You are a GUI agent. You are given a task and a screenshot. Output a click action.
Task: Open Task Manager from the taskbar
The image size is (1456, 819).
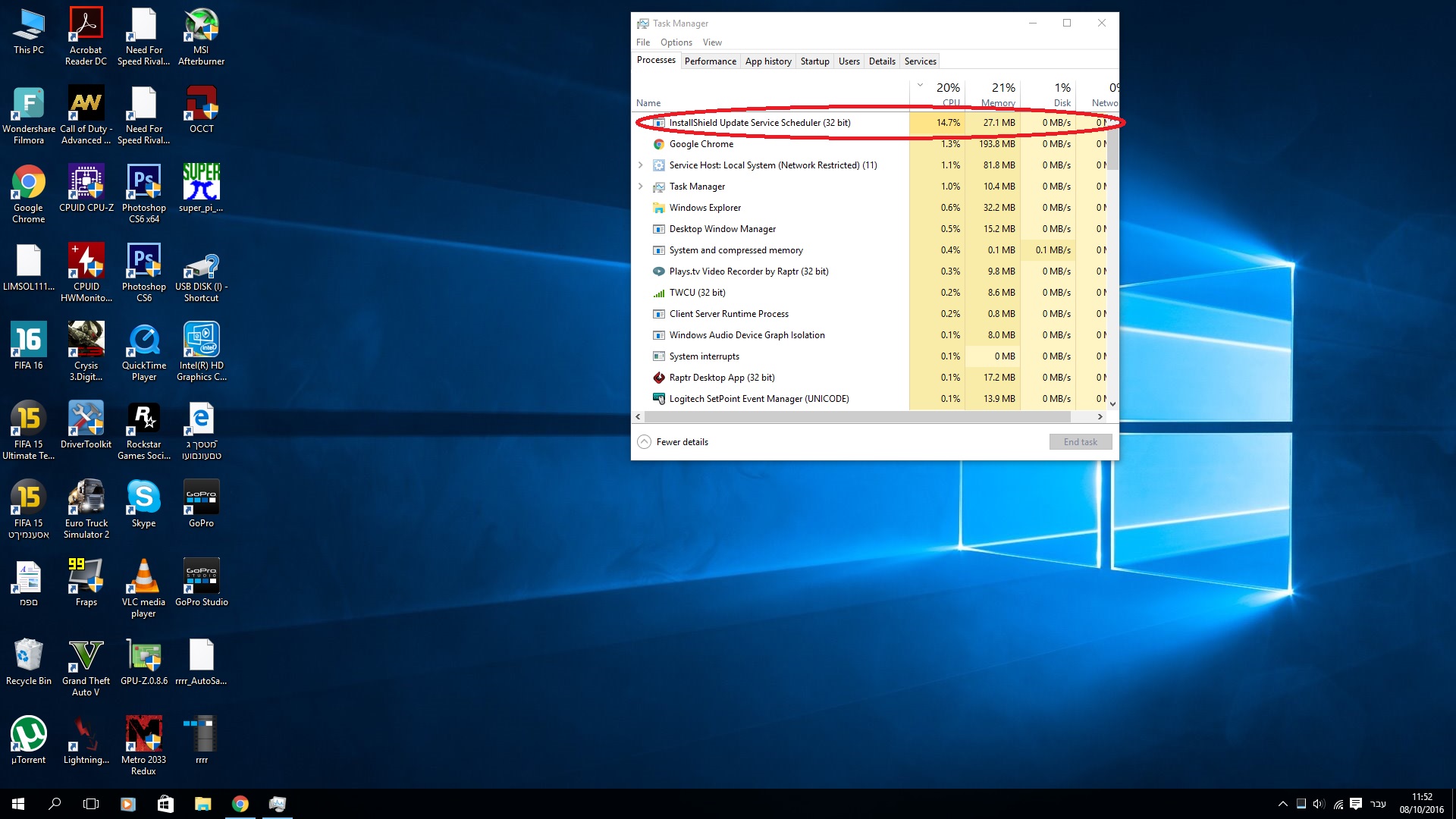coord(278,804)
